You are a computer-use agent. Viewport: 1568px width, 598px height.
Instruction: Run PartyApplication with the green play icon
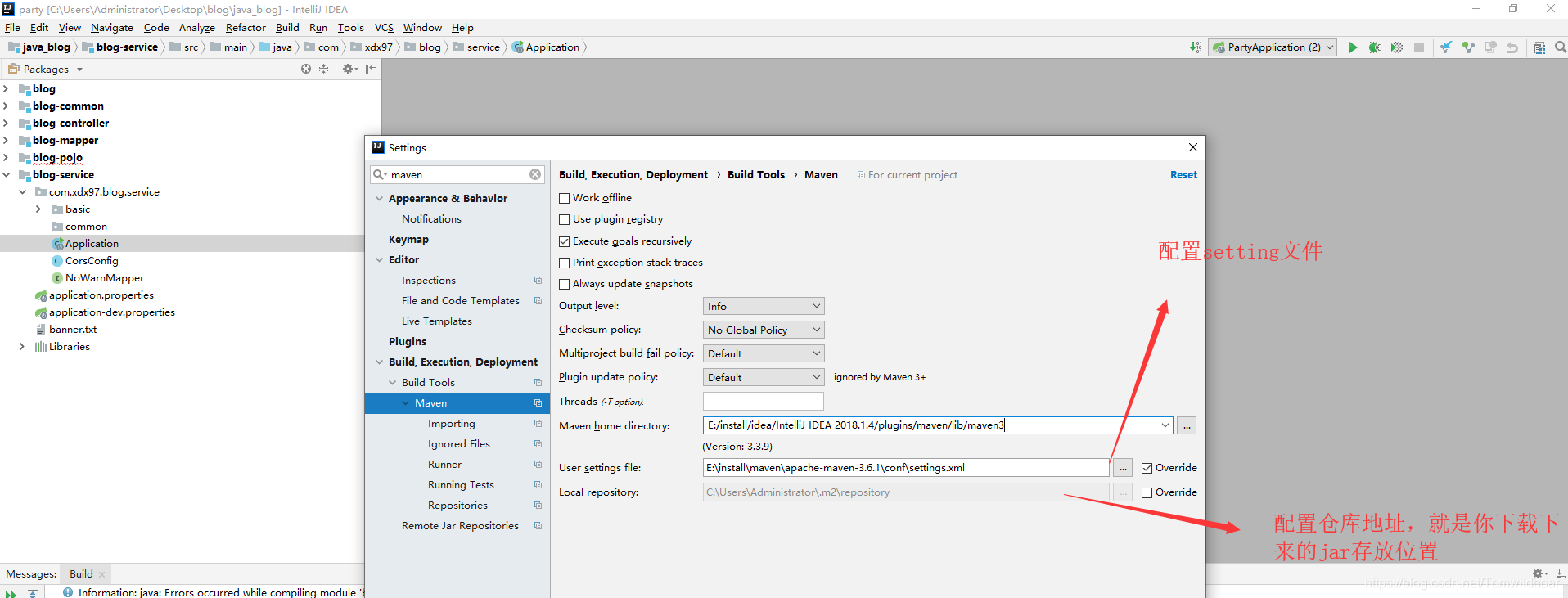(x=1353, y=47)
